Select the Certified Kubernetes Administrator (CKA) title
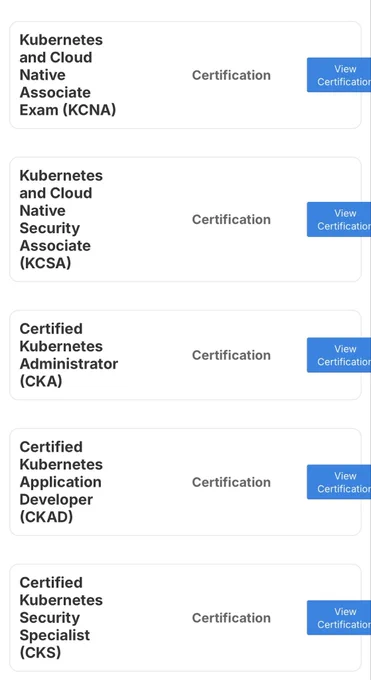The height and width of the screenshot is (680, 371). pos(69,355)
